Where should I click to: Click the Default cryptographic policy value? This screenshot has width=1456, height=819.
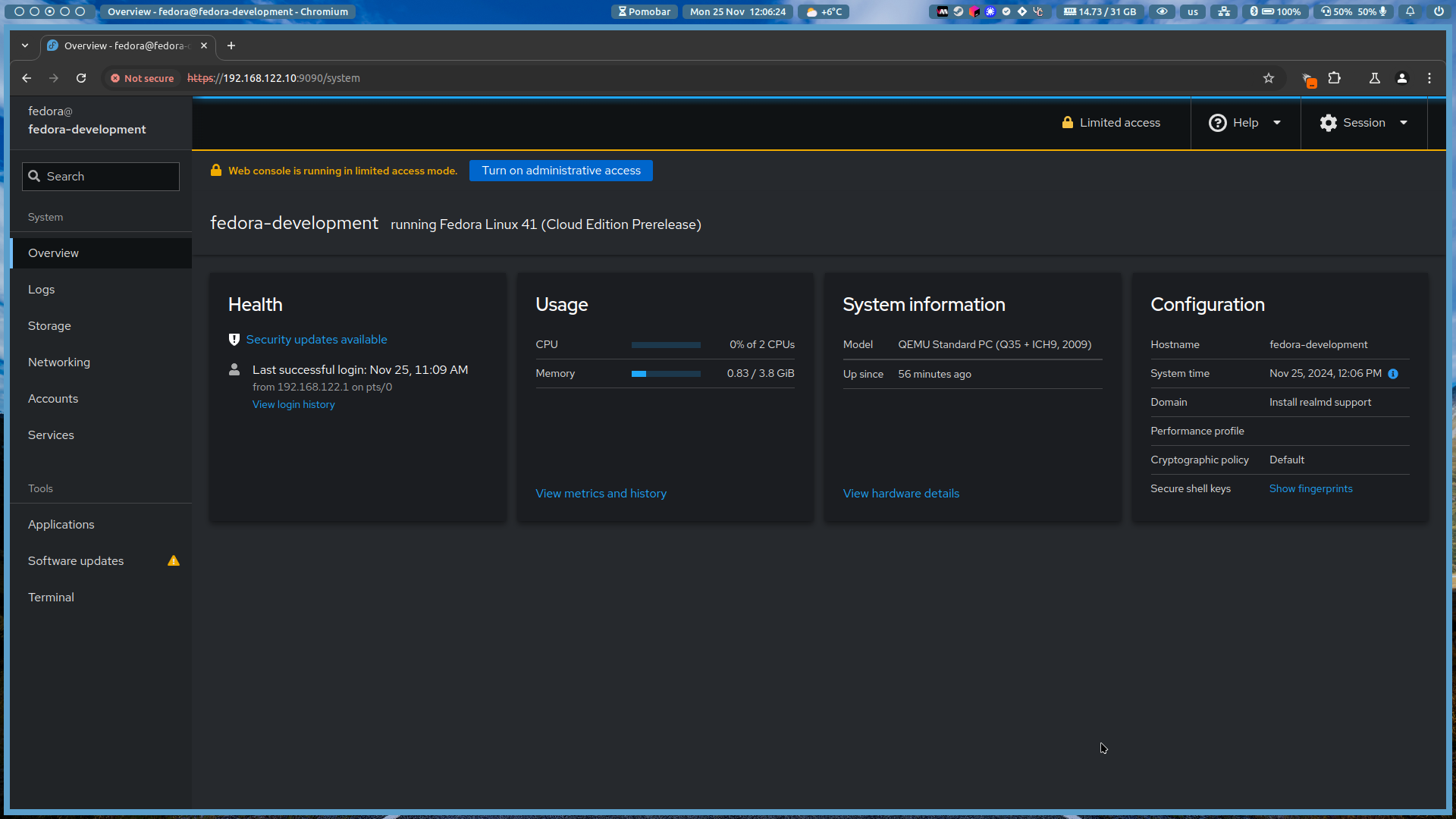pos(1287,460)
